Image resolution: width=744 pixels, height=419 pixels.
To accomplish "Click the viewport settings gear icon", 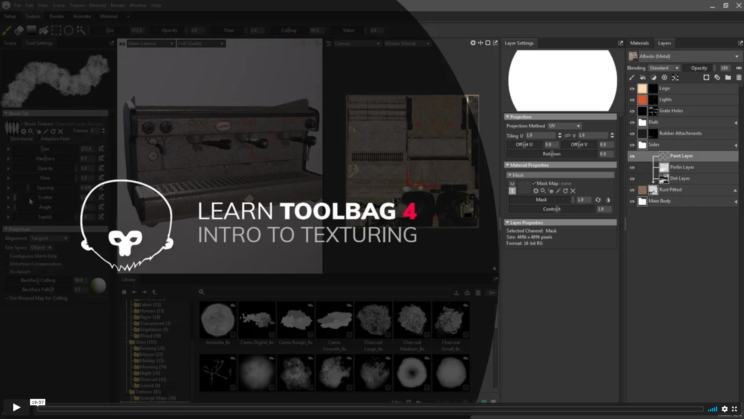I will [473, 43].
